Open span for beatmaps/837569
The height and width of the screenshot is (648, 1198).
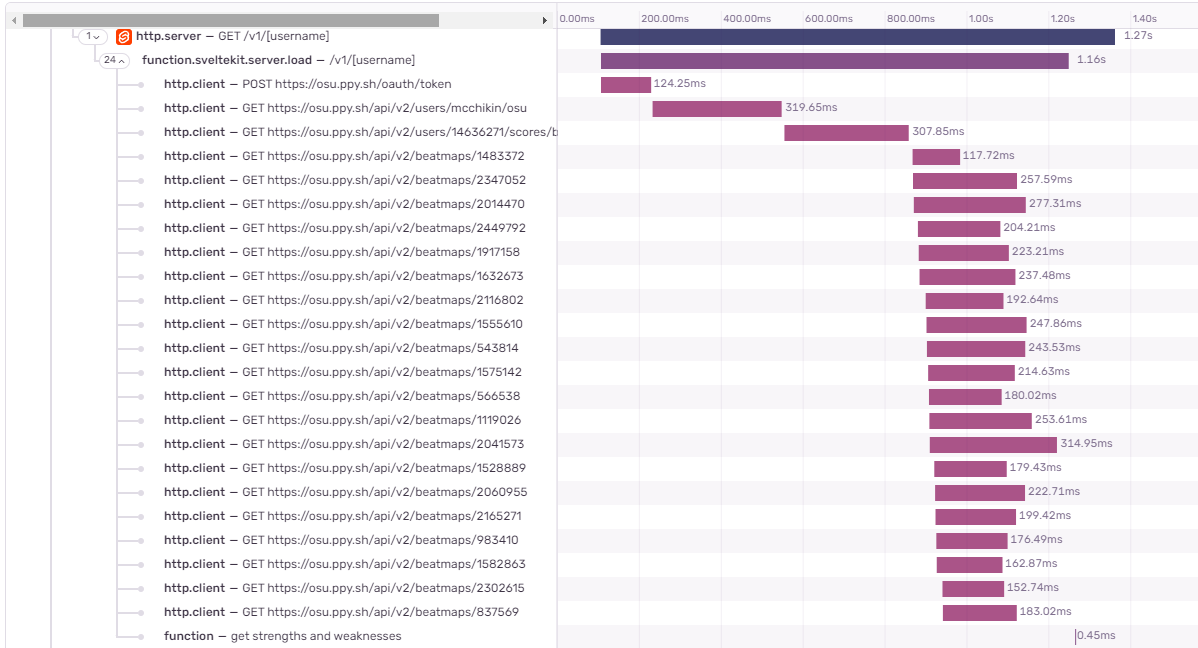coord(341,612)
